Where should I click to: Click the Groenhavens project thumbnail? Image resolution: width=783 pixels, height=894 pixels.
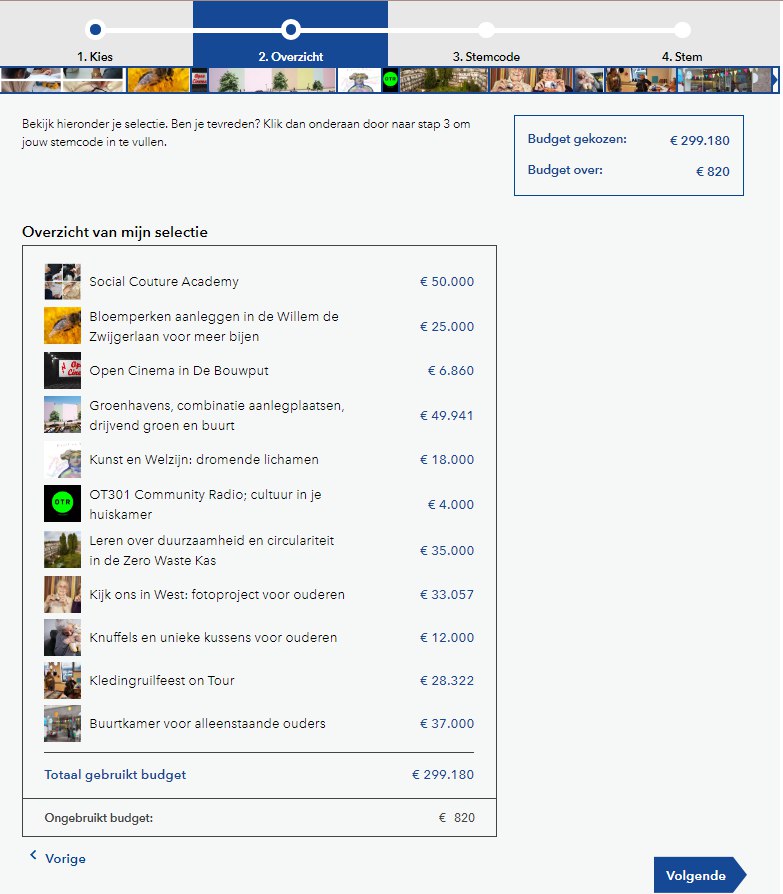pyautogui.click(x=62, y=415)
